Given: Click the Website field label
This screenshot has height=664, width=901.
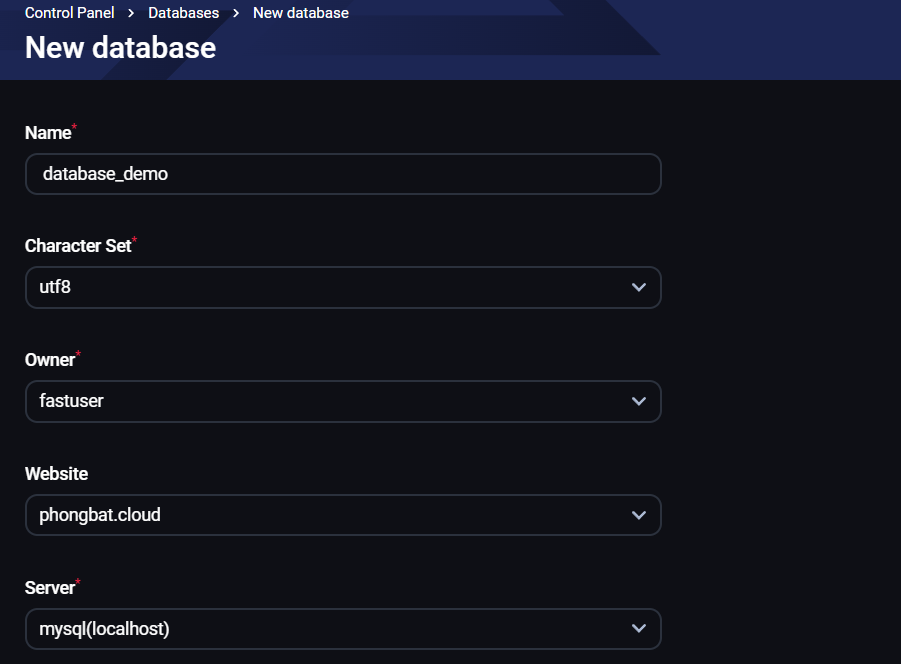Looking at the screenshot, I should coord(56,474).
